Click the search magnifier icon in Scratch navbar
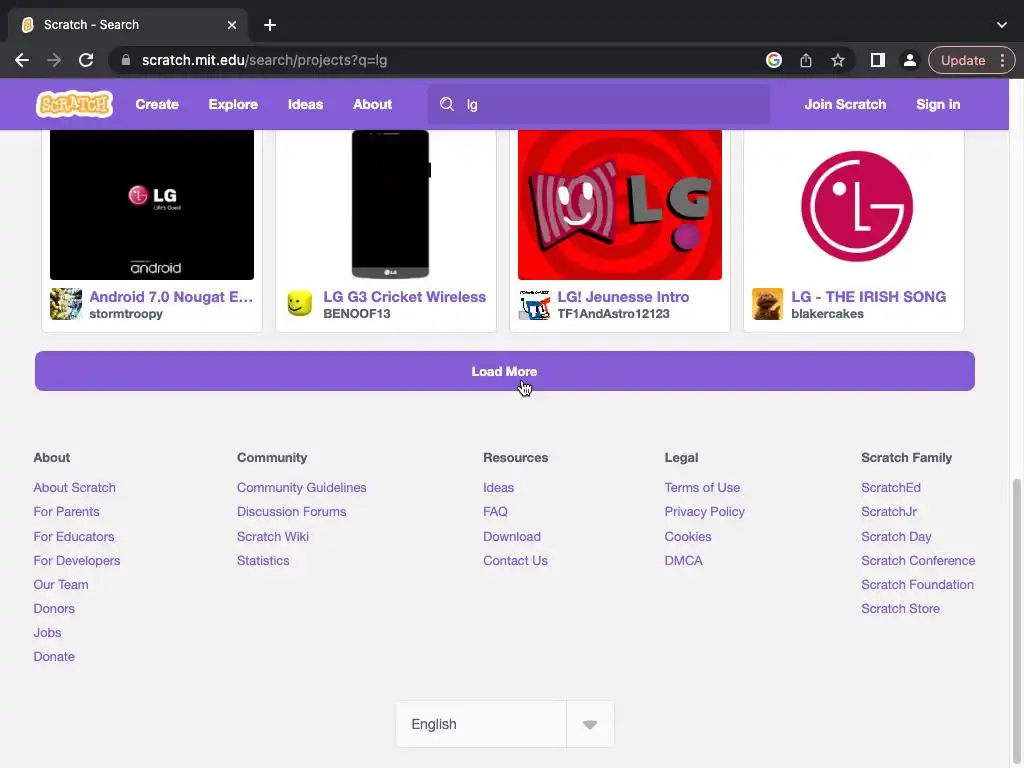The height and width of the screenshot is (768, 1024). (447, 104)
